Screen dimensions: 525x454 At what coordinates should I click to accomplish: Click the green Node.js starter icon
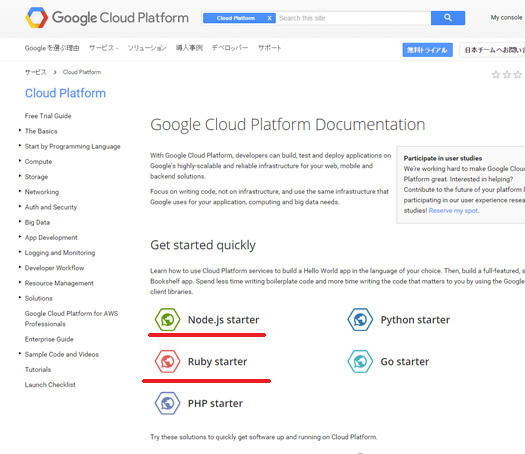tap(167, 319)
